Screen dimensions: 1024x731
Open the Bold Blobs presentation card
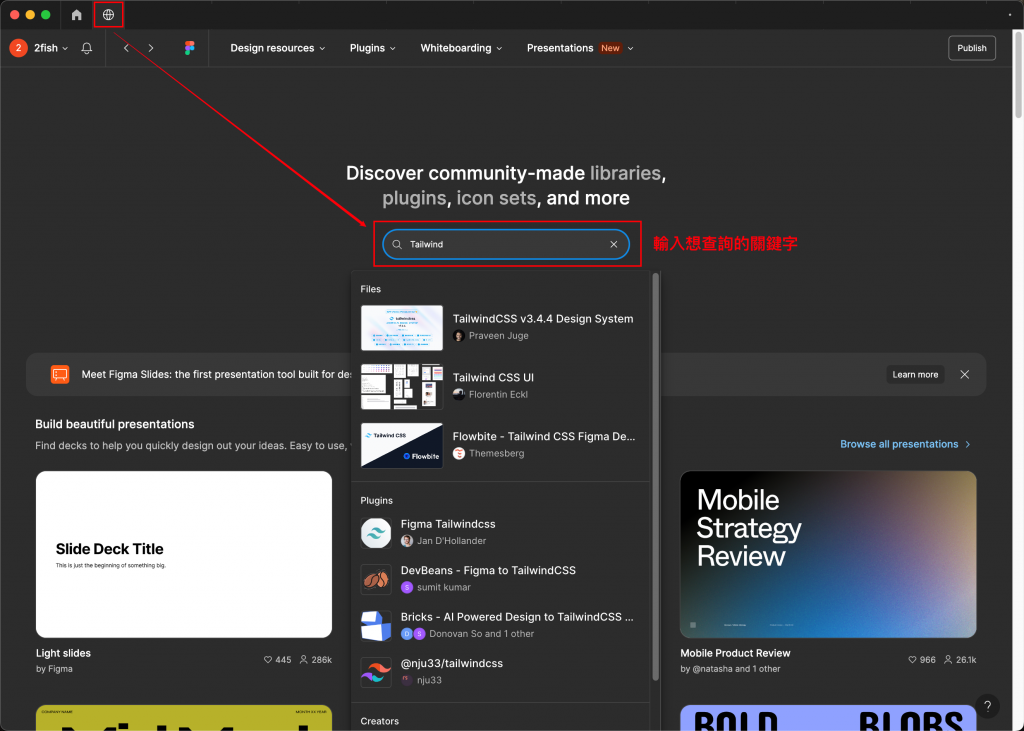tap(828, 718)
